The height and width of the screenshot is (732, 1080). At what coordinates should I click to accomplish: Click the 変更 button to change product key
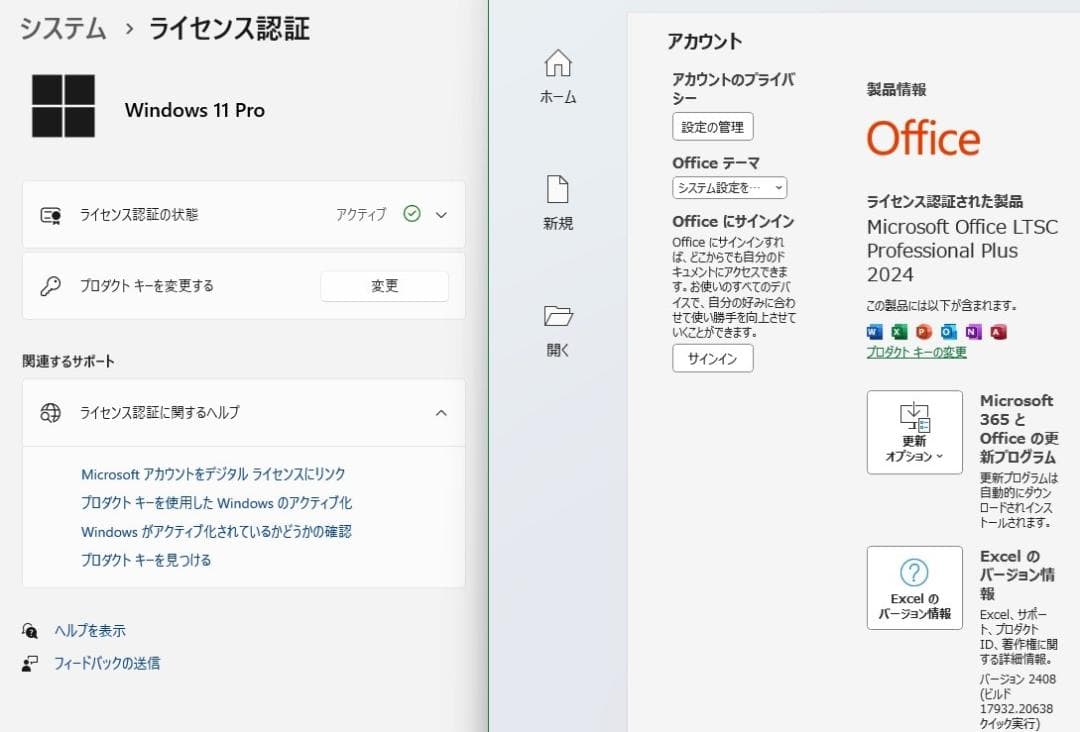pos(384,286)
